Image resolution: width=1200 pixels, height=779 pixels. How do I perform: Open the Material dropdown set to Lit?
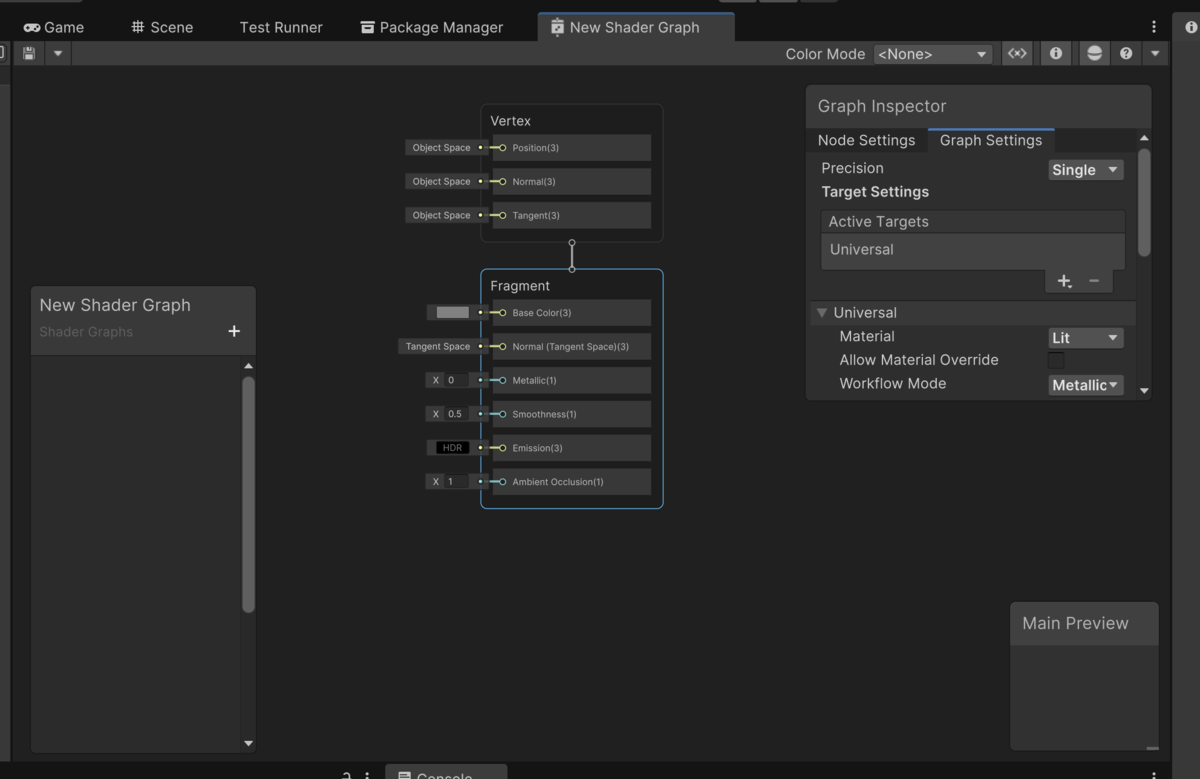point(1086,338)
